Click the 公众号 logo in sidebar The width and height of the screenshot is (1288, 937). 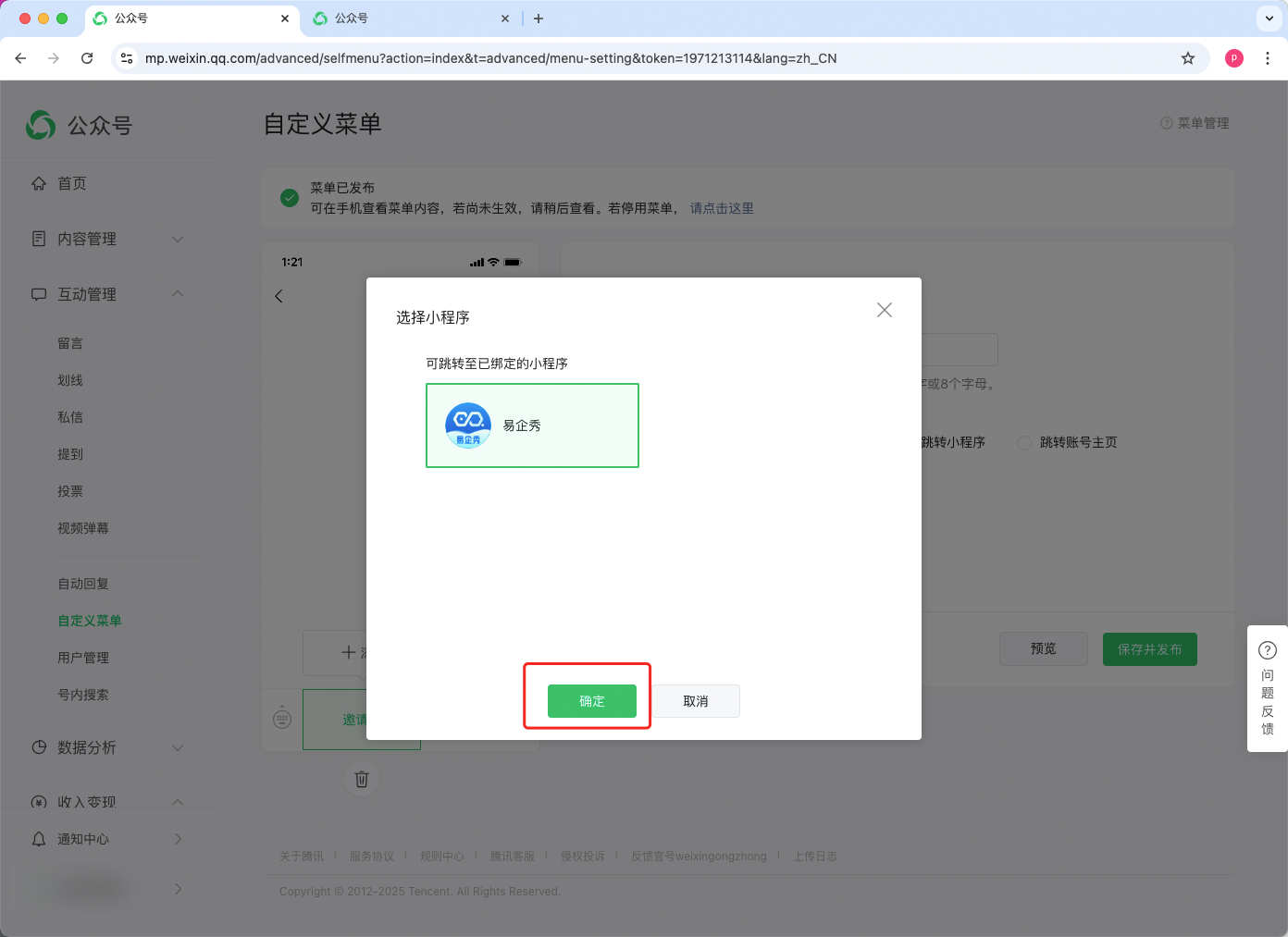coord(80,125)
